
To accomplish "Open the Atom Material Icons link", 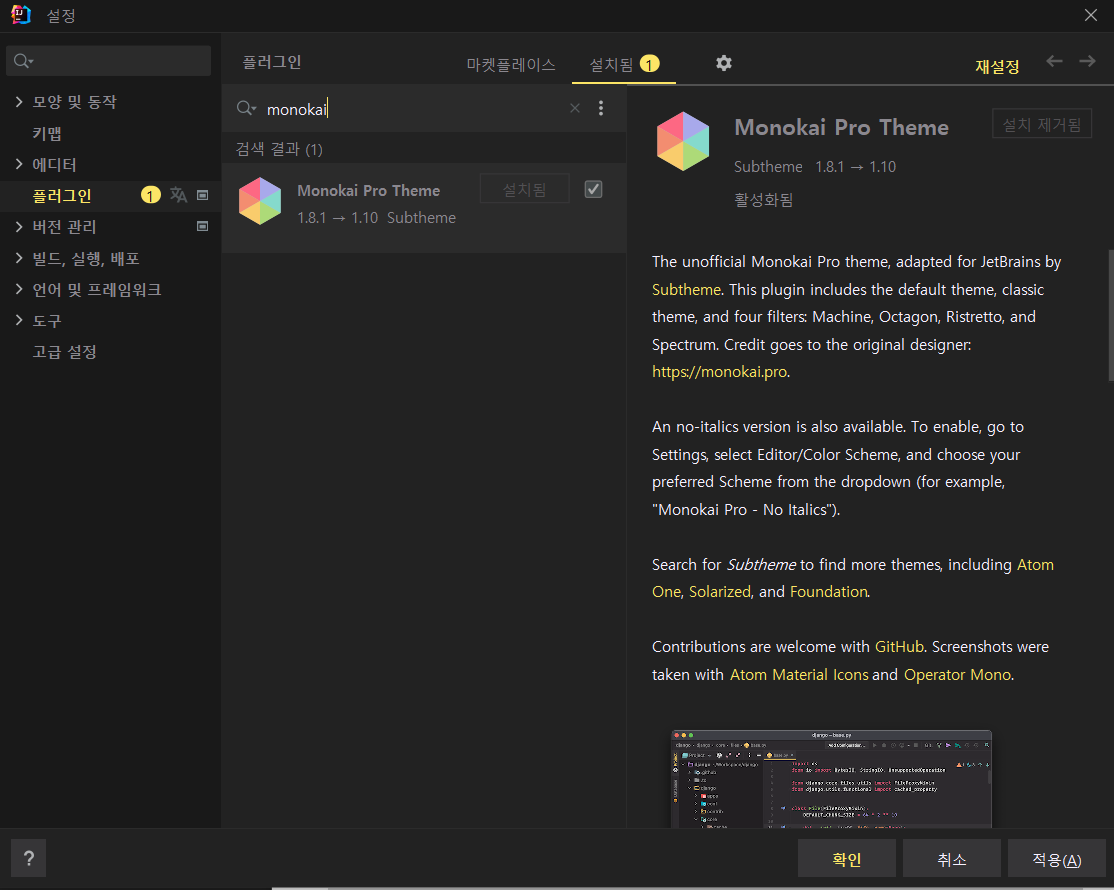I will tap(799, 675).
